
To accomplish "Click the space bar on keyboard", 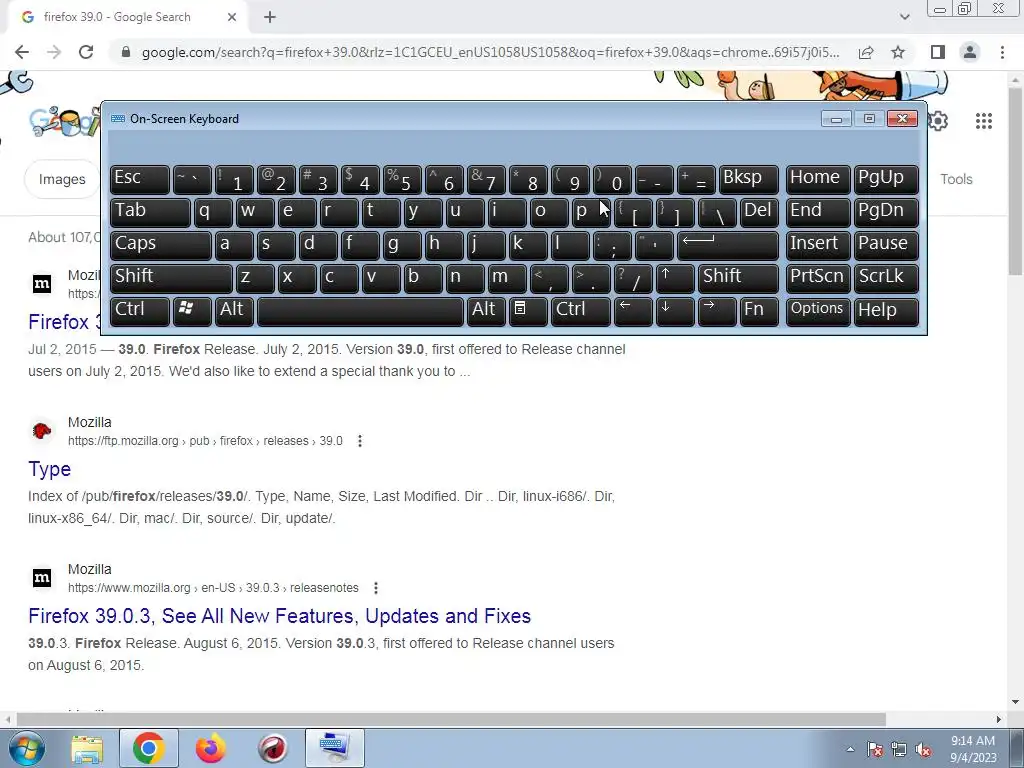I will [x=360, y=311].
